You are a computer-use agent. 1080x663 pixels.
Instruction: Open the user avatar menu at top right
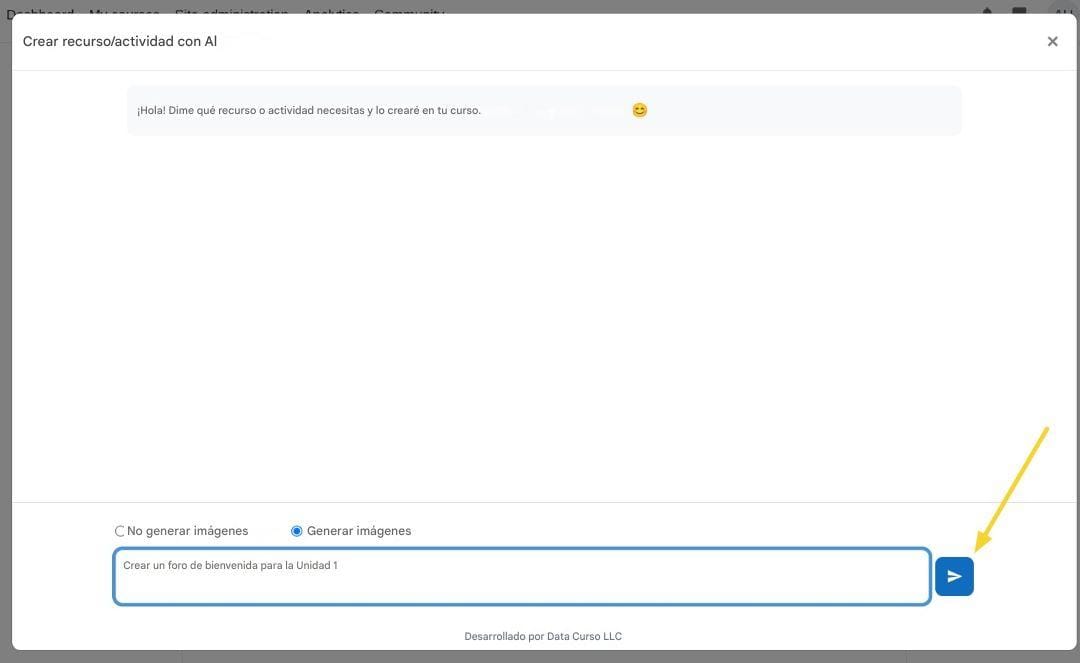click(1060, 8)
